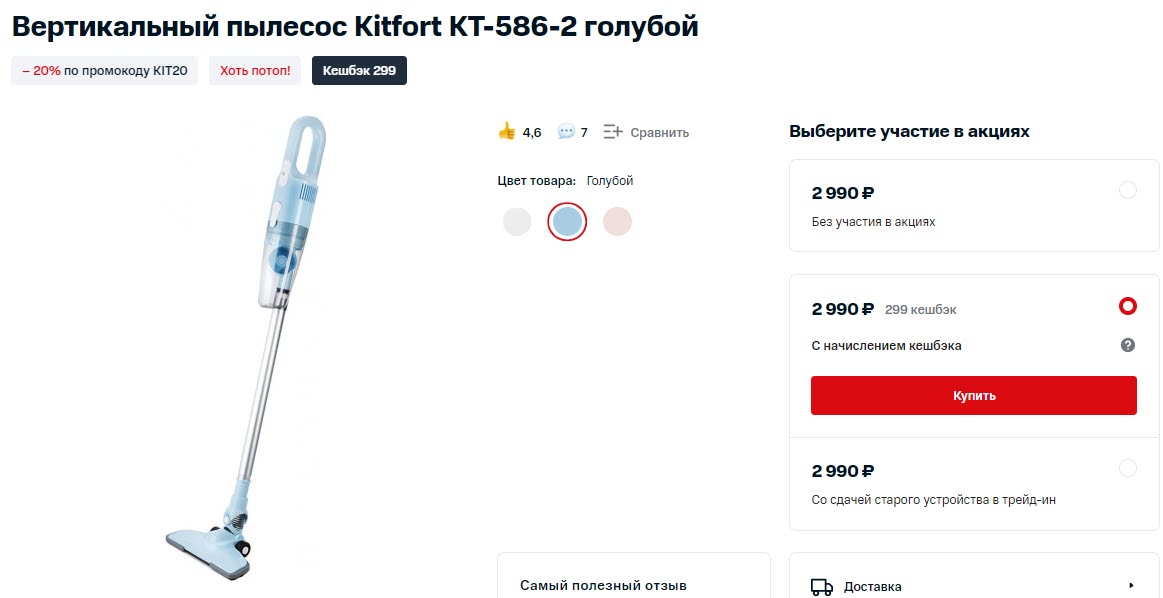Select the option without promotions
Screen dimensions: 1163x598
coord(1128,190)
